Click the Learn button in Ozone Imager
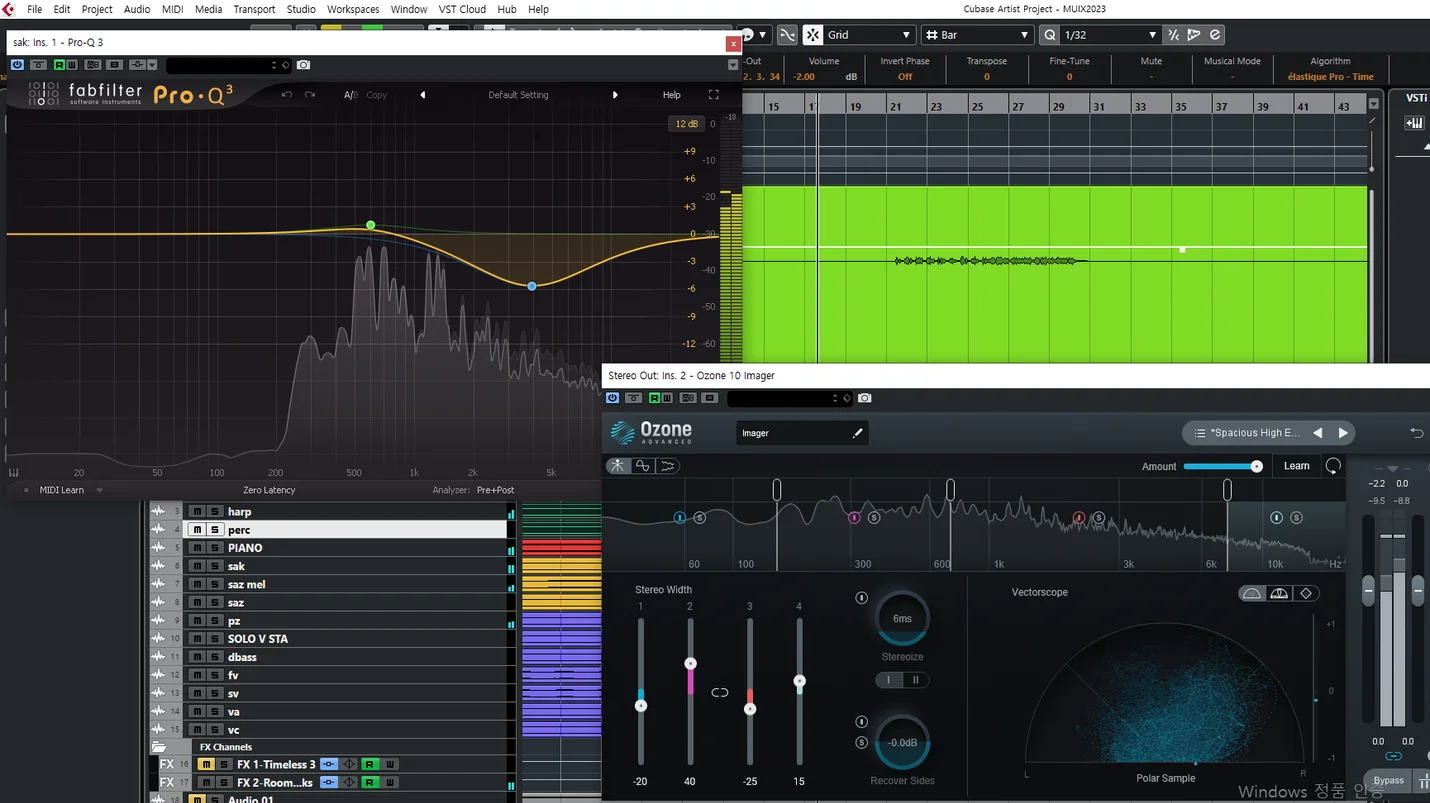1430x803 pixels. click(x=1296, y=466)
